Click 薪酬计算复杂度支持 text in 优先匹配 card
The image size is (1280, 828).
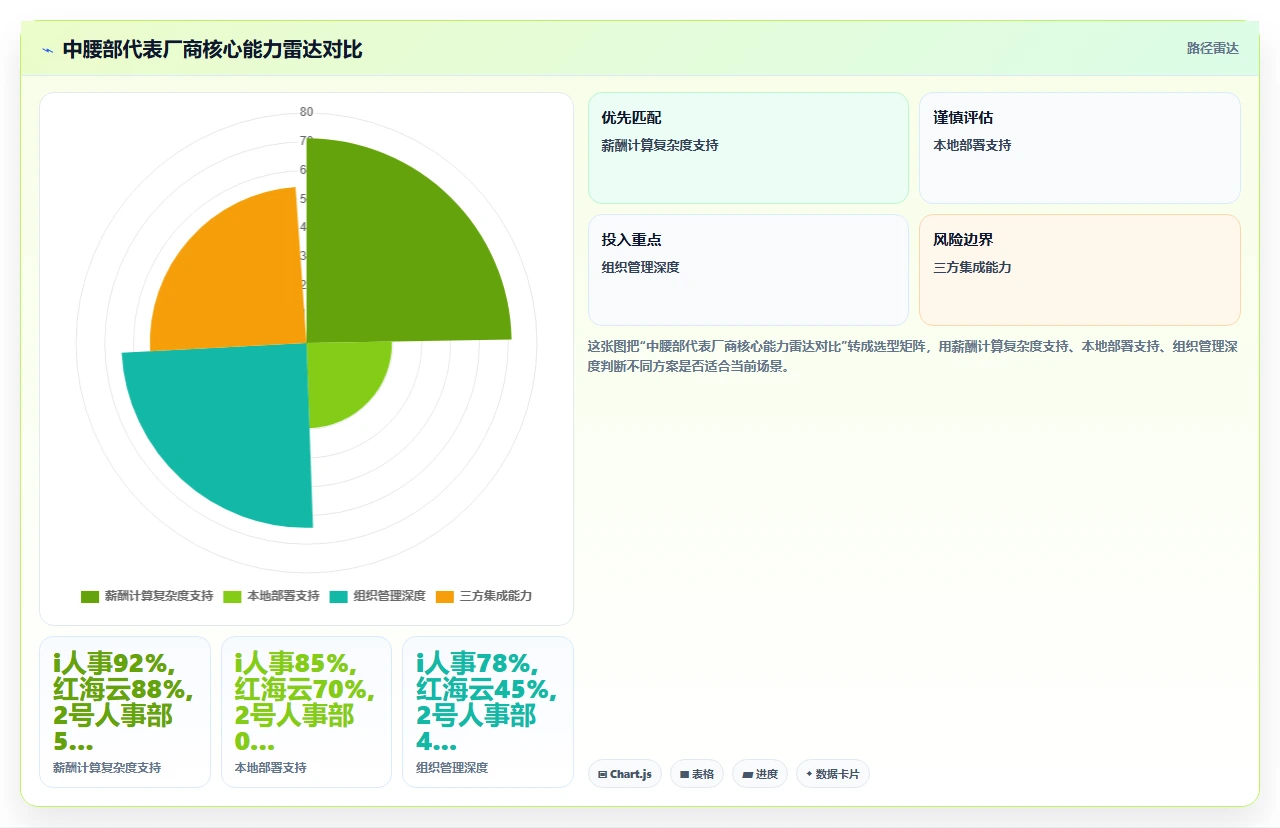(x=660, y=145)
